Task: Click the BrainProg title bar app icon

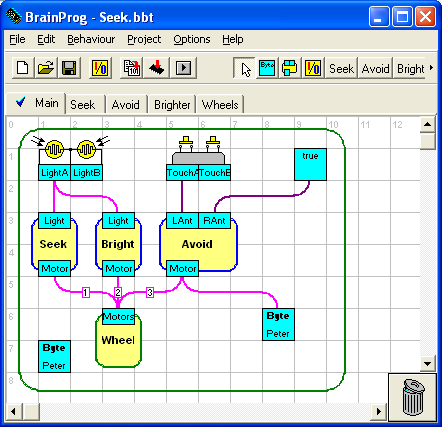Action: click(14, 16)
